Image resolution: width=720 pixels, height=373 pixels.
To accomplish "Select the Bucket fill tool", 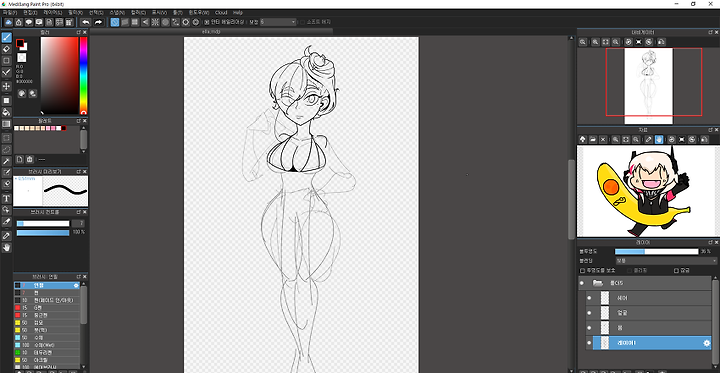I will [x=6, y=112].
